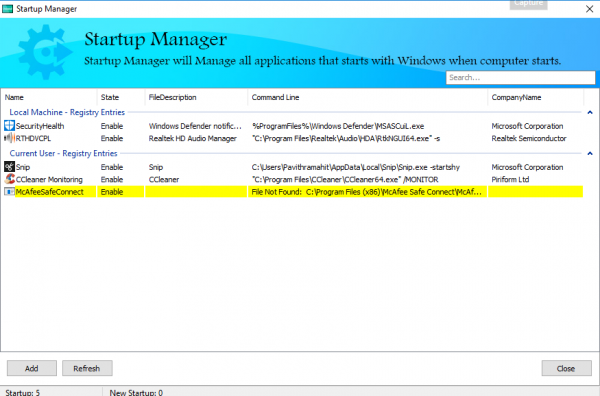Screen dimensions: 600x396
Task: Click the CCleaner Monitoring icon
Action: pyautogui.click(x=9, y=179)
